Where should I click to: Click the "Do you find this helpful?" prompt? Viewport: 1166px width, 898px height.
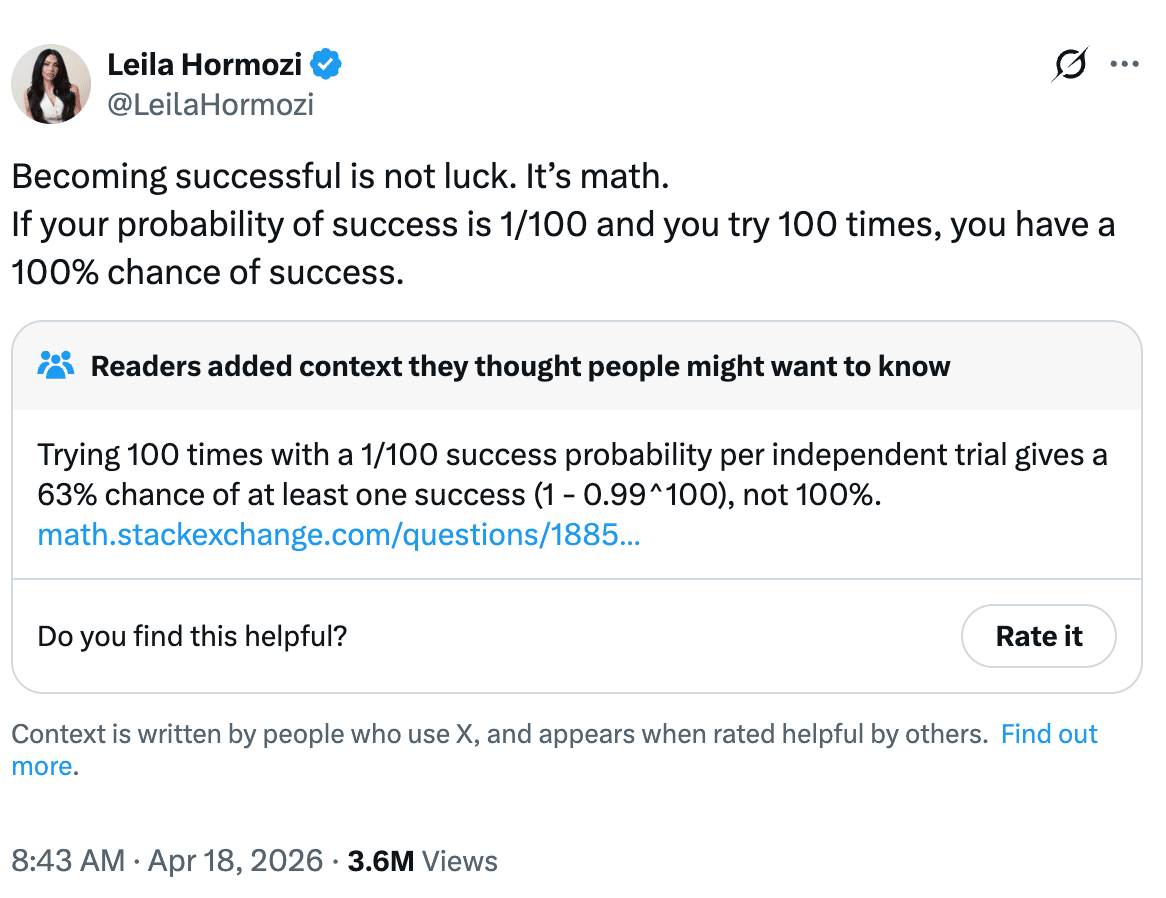pos(192,636)
